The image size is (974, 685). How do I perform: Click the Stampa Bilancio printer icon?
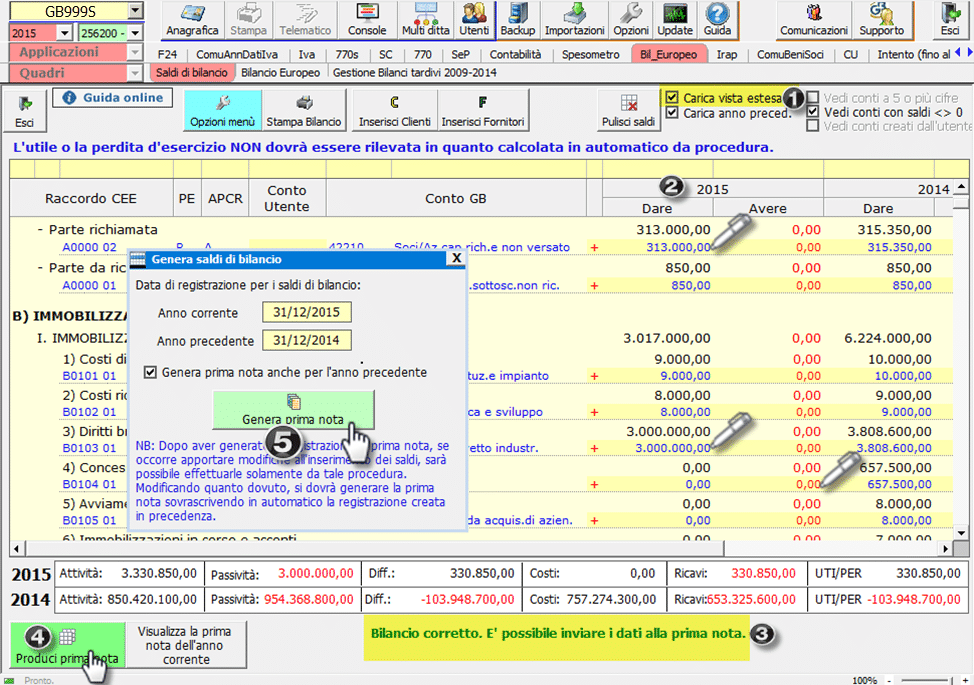coord(303,110)
